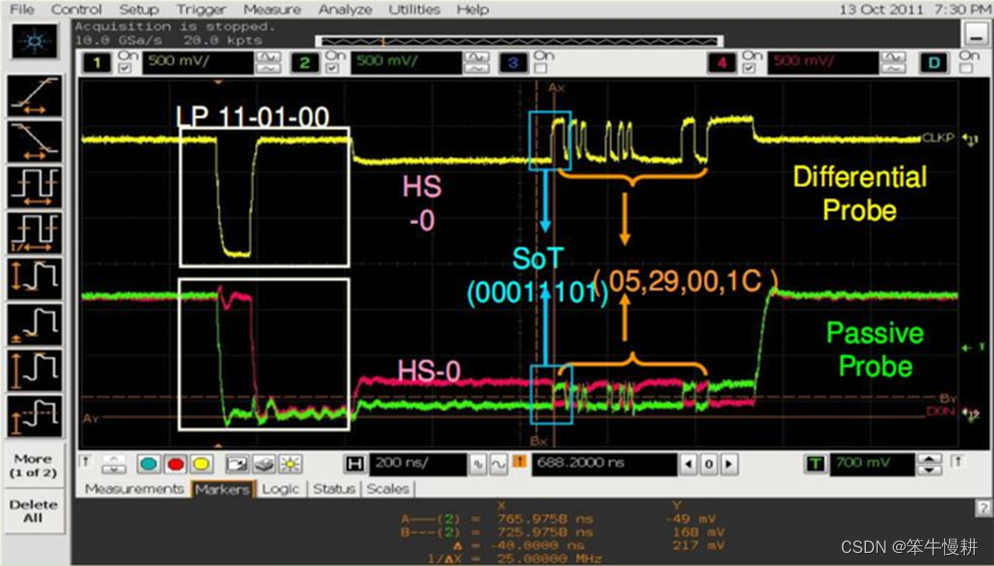The width and height of the screenshot is (994, 566).
Task: Select the minimum voltage measurement icon
Action: point(35,324)
